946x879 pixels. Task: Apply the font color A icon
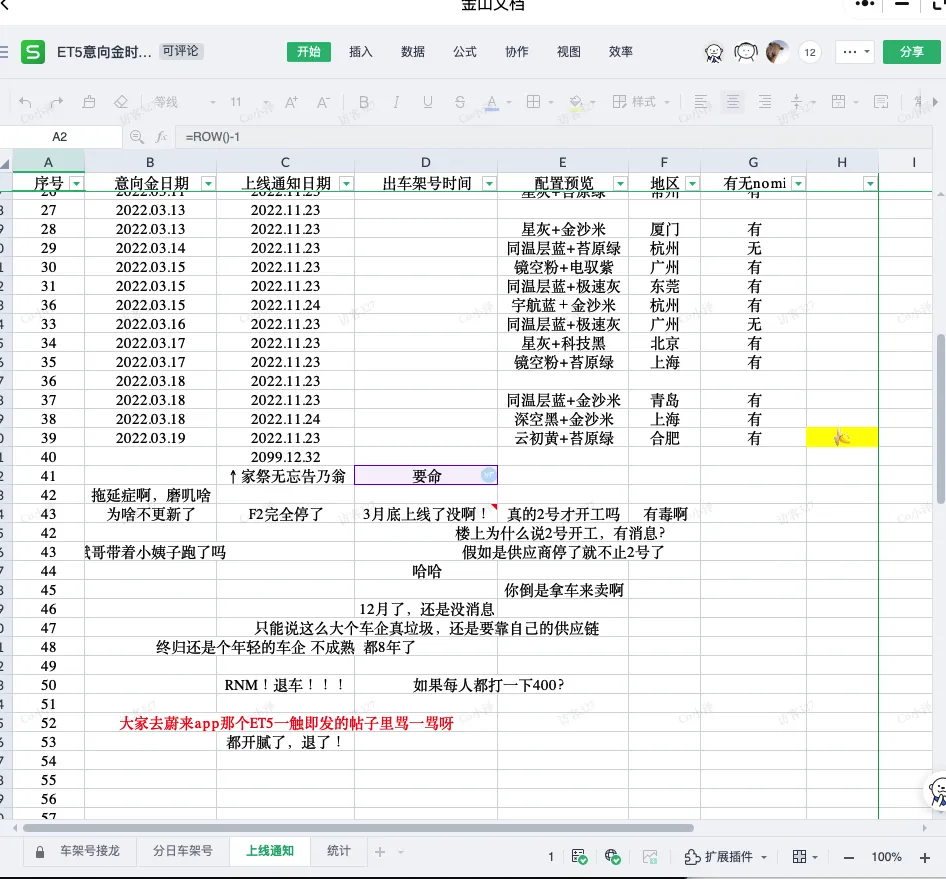click(x=492, y=102)
